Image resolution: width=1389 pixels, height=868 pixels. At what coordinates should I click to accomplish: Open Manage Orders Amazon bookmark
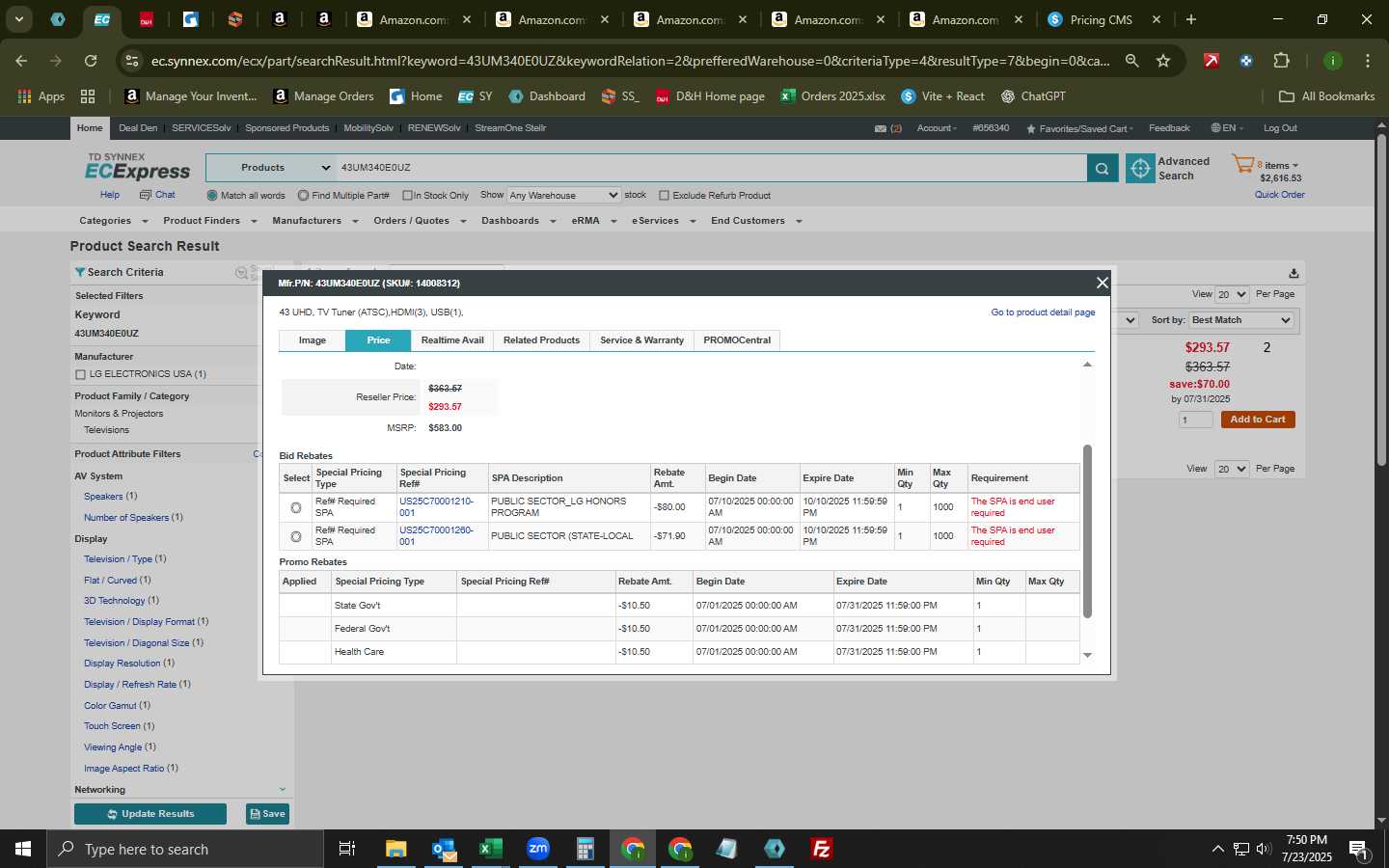[x=323, y=96]
